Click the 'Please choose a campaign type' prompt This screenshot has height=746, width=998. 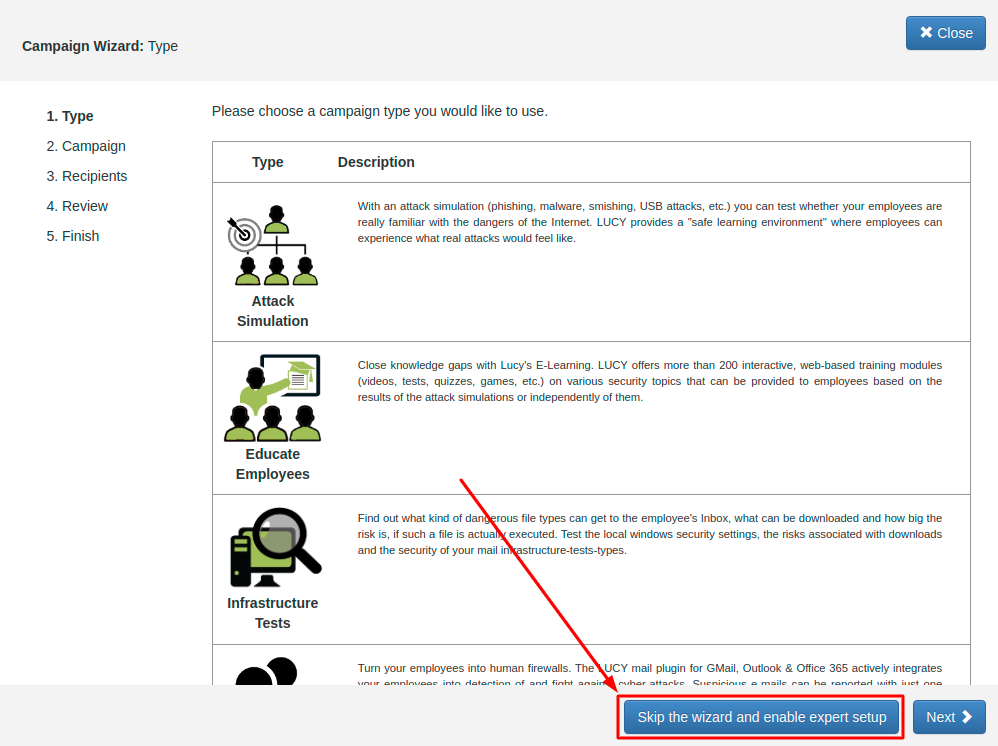(380, 111)
